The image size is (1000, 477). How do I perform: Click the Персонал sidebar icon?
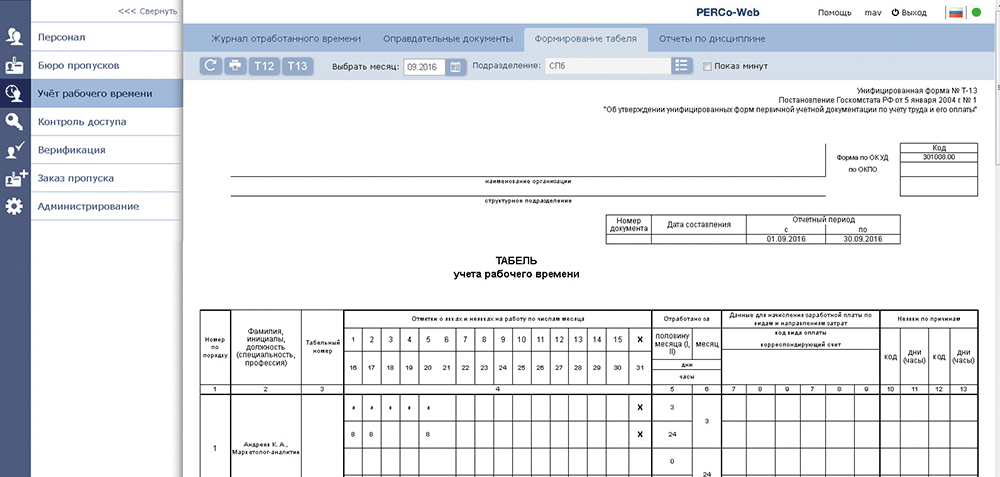(x=14, y=37)
